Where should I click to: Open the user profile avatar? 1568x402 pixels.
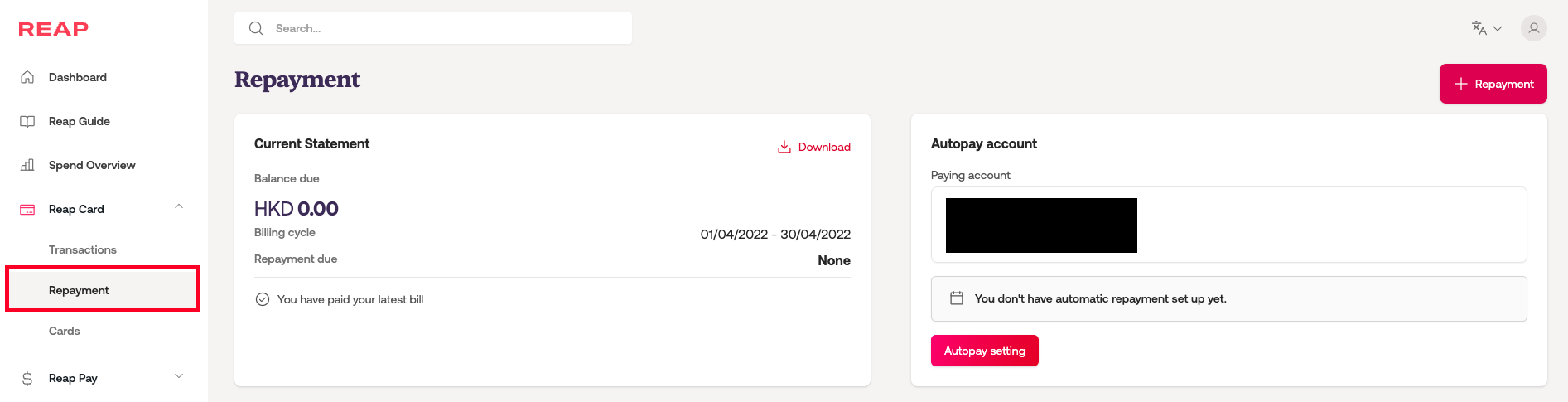(x=1533, y=28)
